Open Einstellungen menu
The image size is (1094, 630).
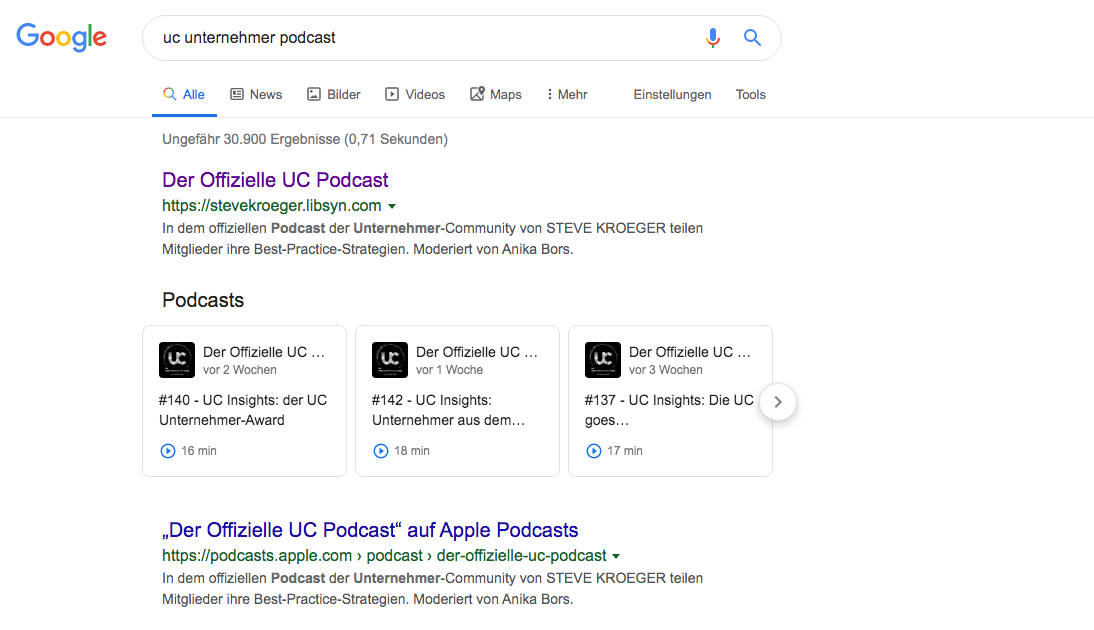(673, 94)
